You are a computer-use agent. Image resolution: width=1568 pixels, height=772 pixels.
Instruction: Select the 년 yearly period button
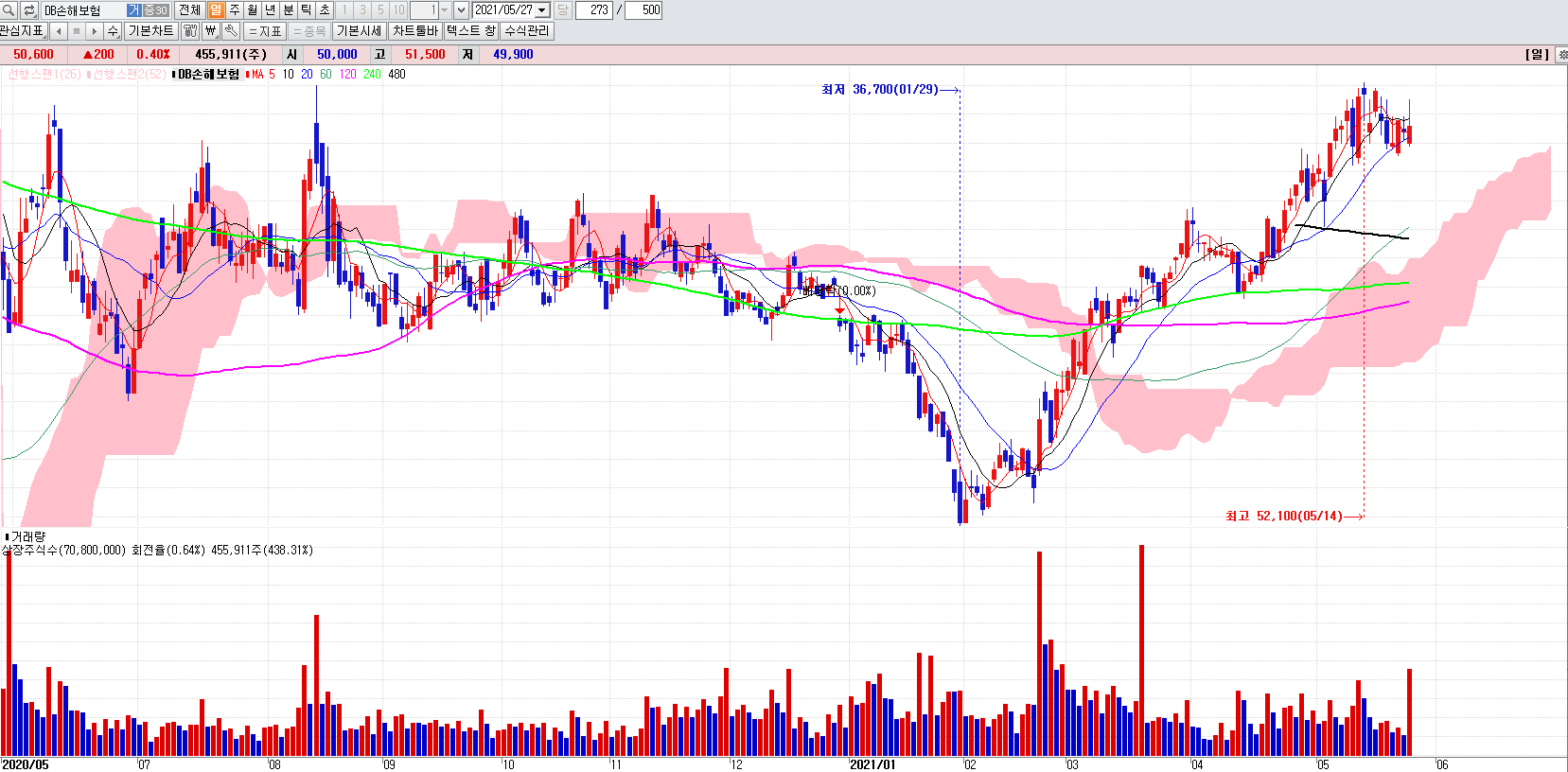pyautogui.click(x=270, y=10)
